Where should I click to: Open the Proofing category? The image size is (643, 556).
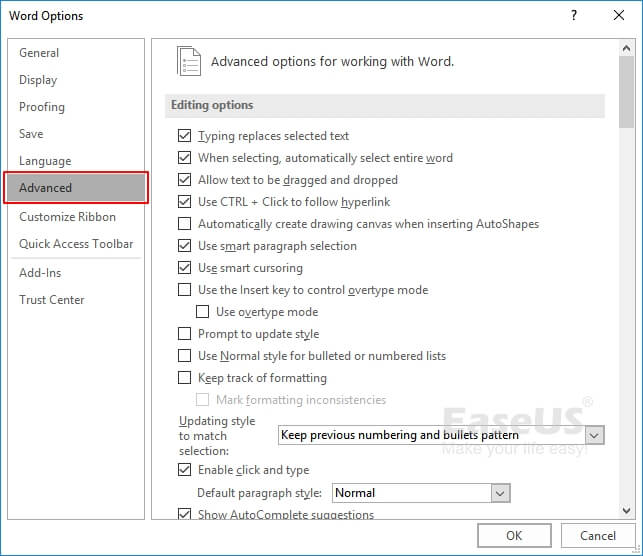(x=42, y=107)
